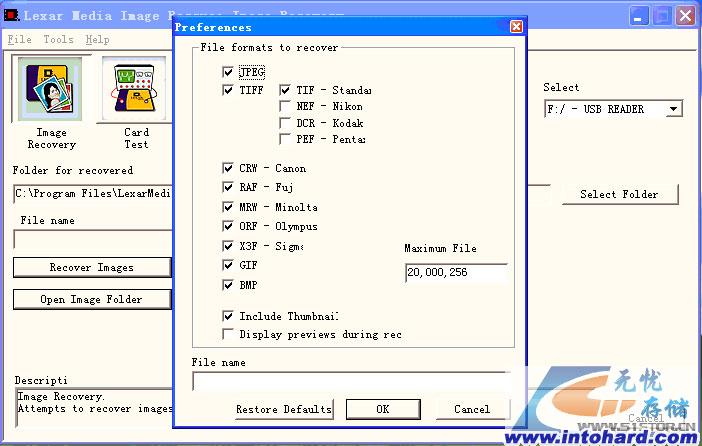This screenshot has width=702, height=446.
Task: Toggle the TIFF format checkbox
Action: coord(228,90)
